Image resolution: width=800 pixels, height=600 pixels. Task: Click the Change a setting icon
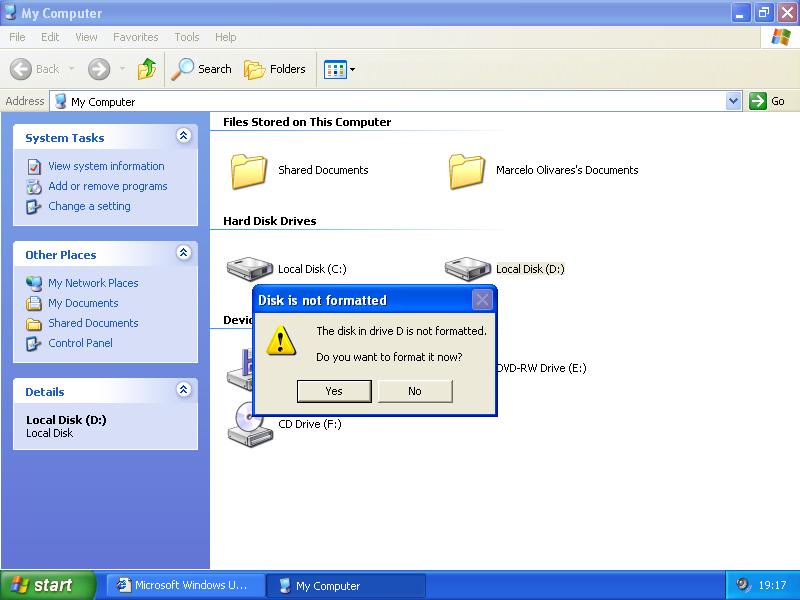(x=34, y=207)
